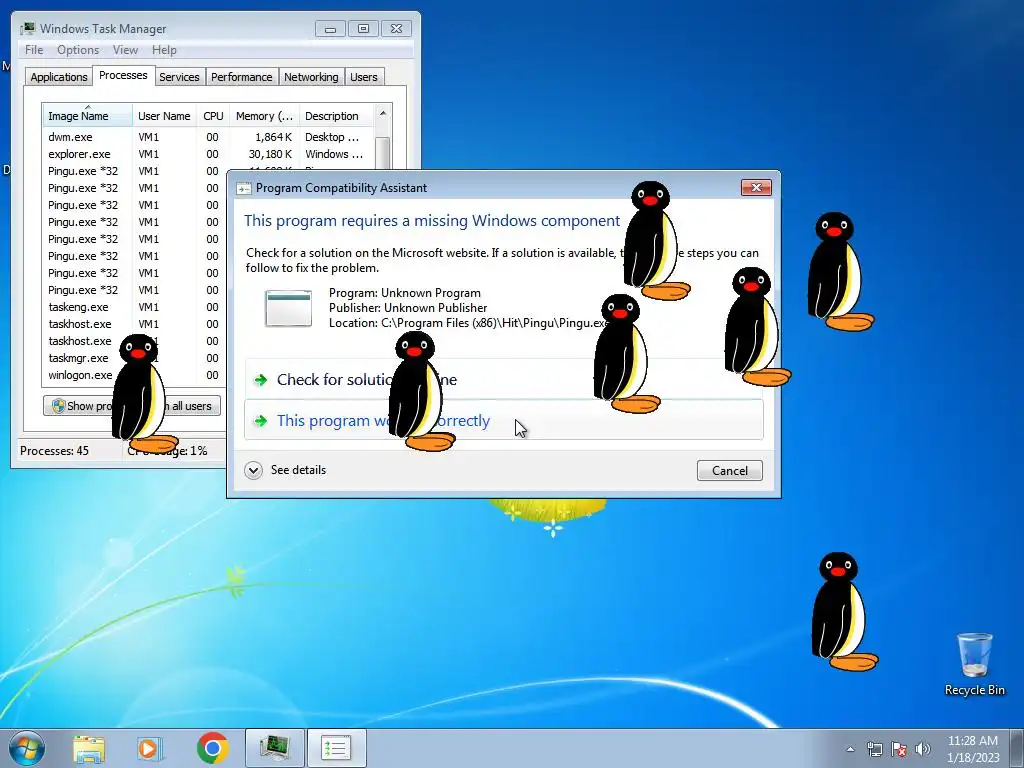
Task: Click Show processes from all users button
Action: click(x=132, y=406)
